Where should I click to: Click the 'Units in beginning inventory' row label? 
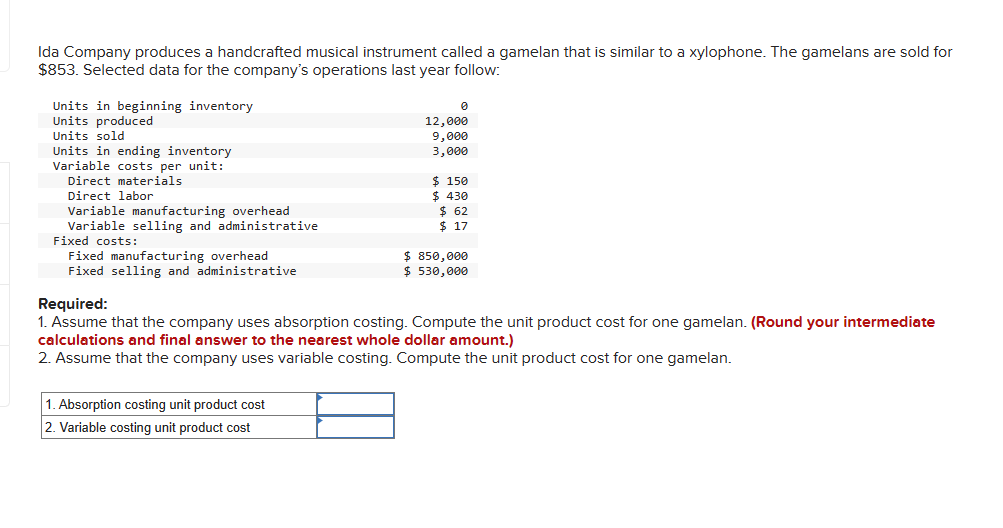pos(153,106)
